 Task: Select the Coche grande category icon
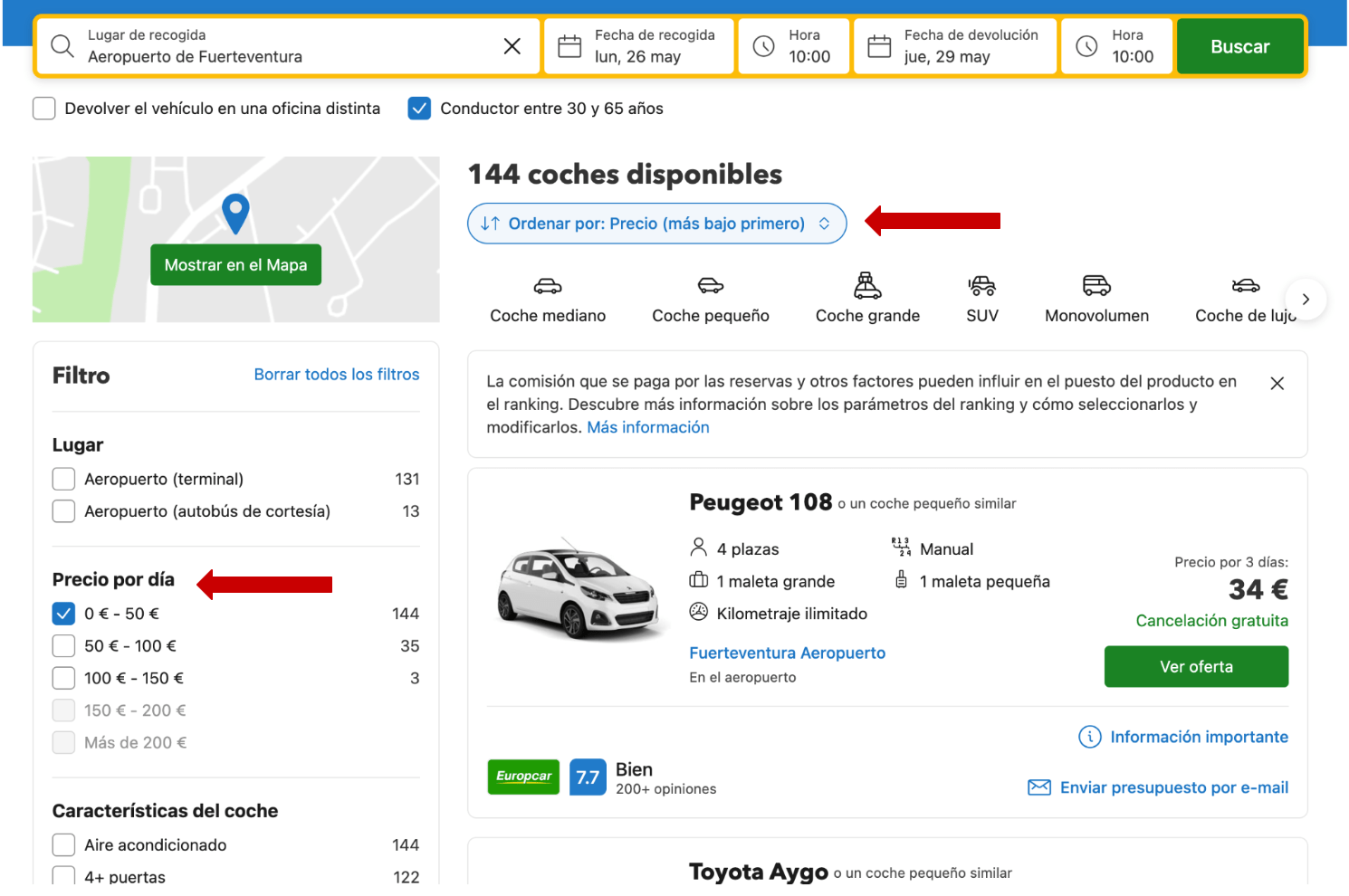click(867, 287)
